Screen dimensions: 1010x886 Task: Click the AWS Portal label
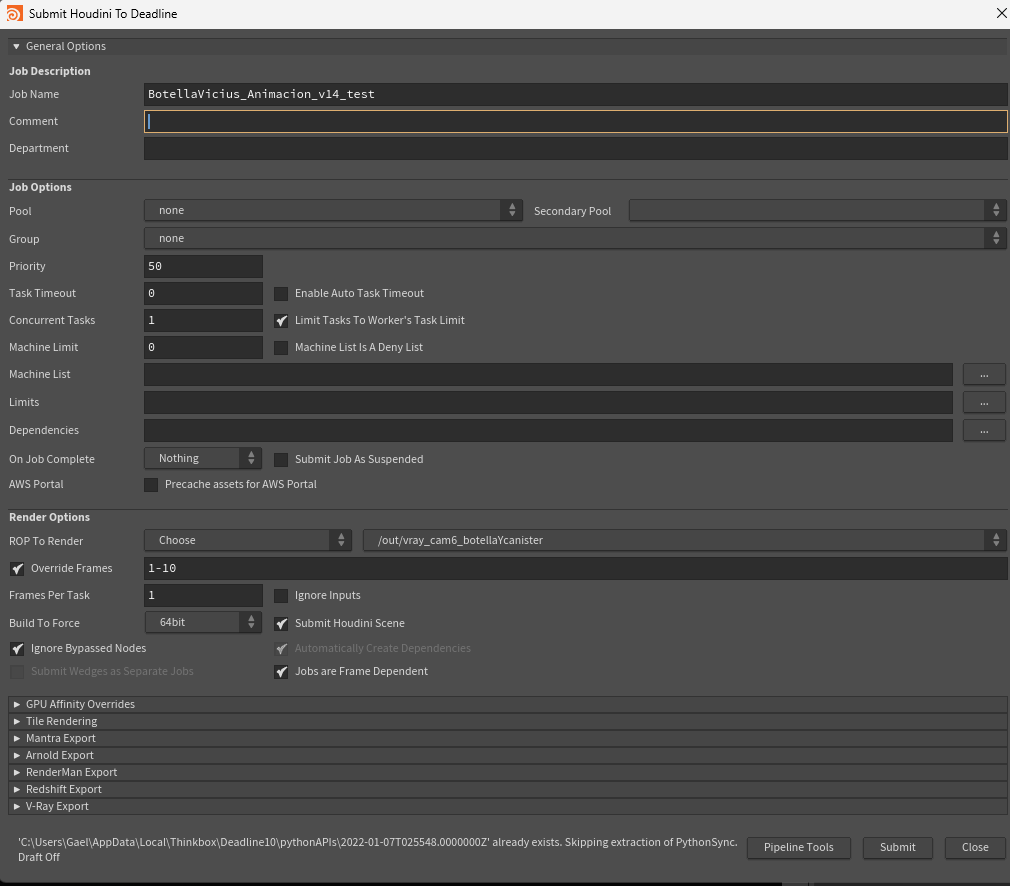tap(36, 485)
